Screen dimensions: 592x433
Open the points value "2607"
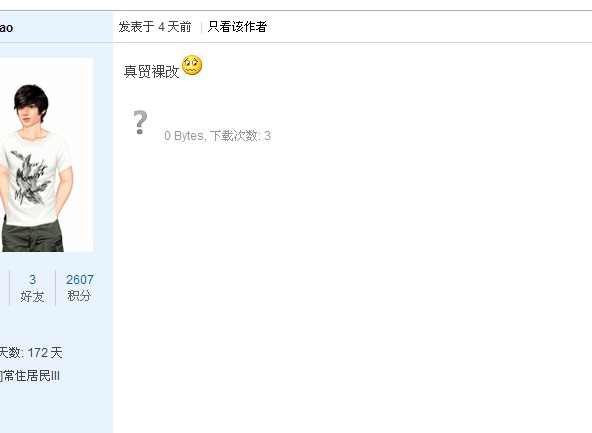coord(80,280)
